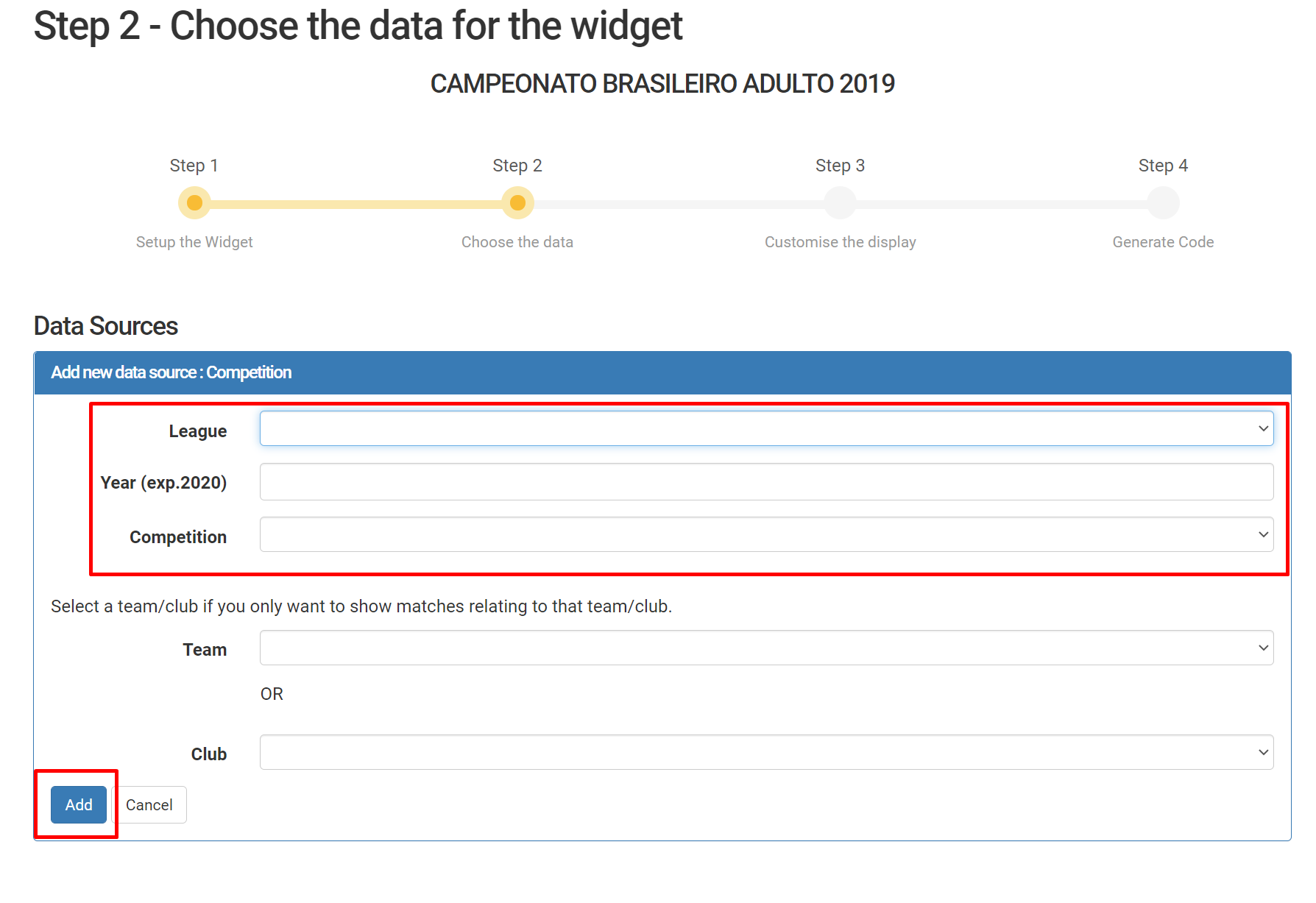Expand the Team dropdown list
Image resolution: width=1316 pixels, height=903 pixels.
pyautogui.click(x=766, y=648)
